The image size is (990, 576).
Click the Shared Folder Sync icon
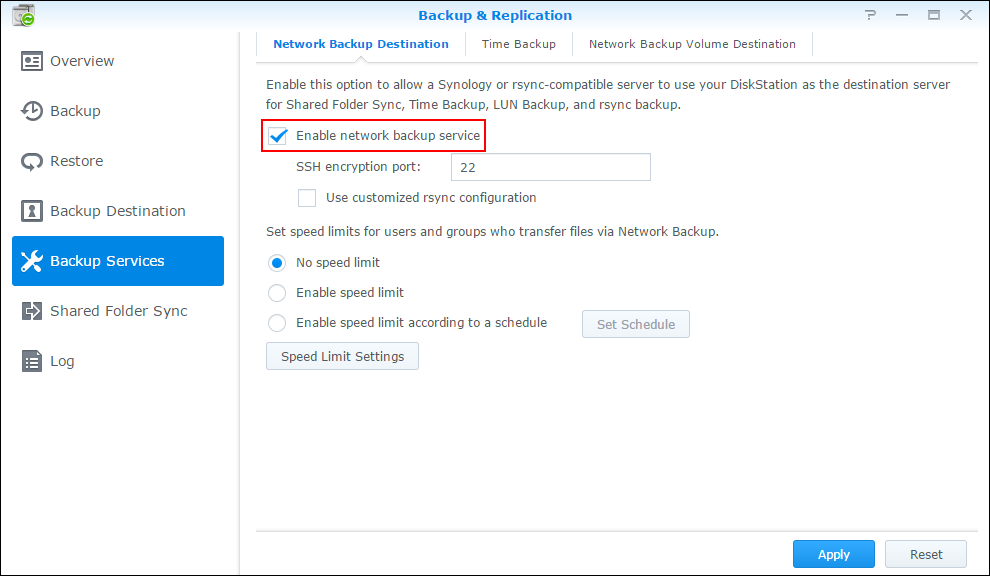tap(32, 311)
